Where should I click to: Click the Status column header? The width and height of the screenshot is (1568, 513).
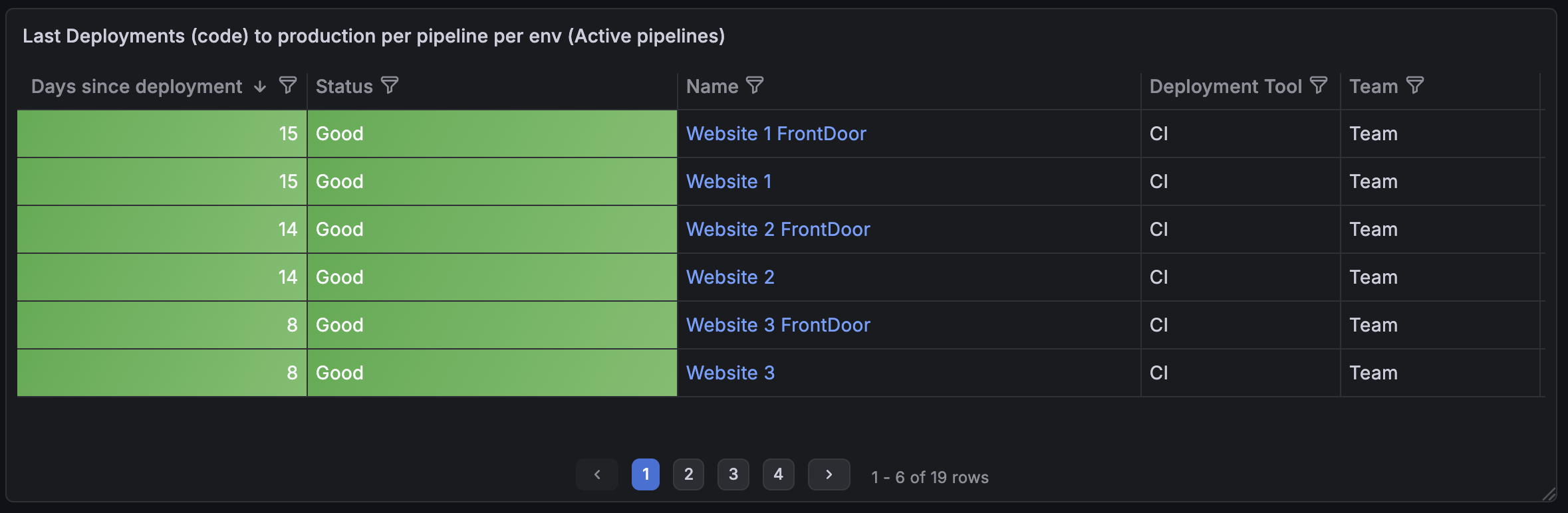344,86
